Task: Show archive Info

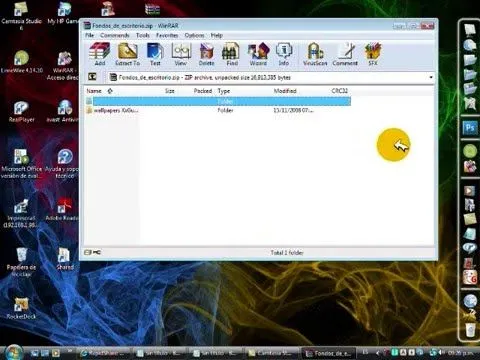Action: pos(284,54)
